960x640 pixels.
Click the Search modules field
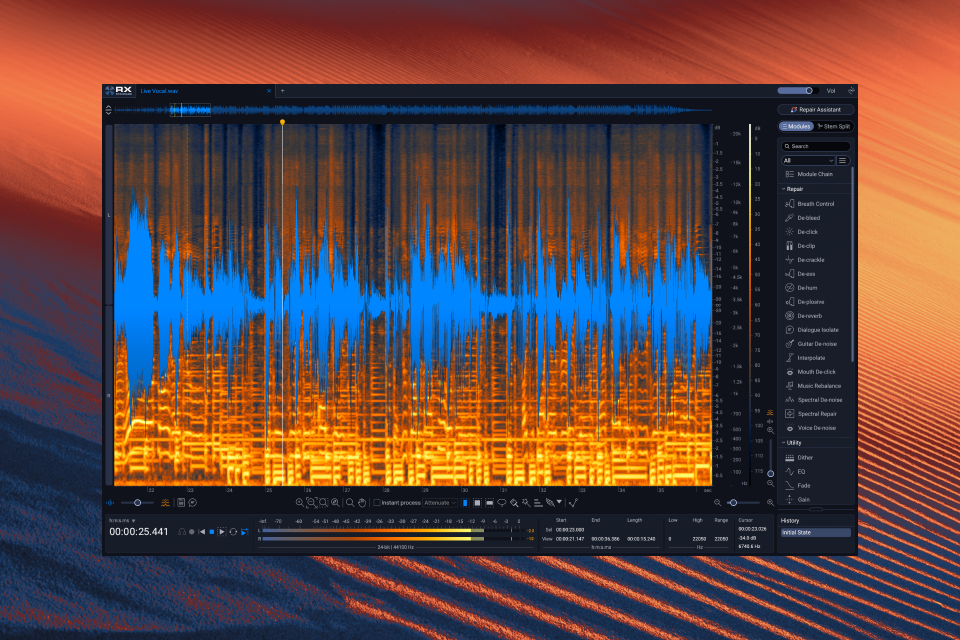(x=816, y=146)
